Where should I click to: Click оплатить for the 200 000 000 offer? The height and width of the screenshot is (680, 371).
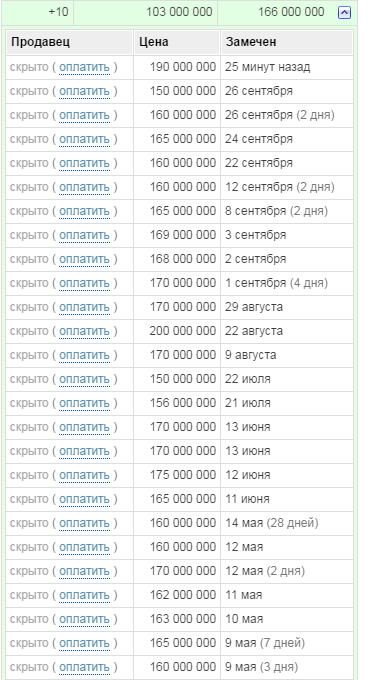tap(85, 331)
